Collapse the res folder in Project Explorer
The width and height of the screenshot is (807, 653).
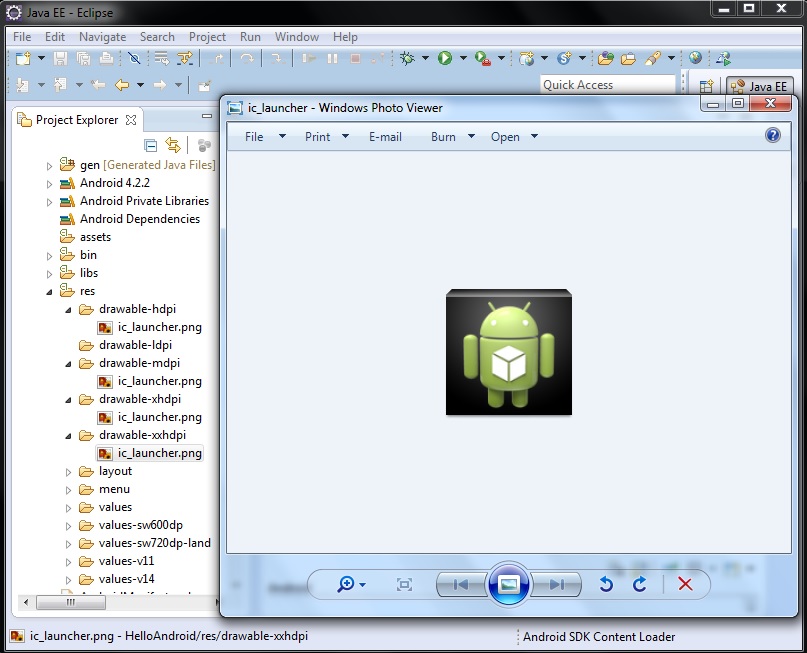point(48,291)
